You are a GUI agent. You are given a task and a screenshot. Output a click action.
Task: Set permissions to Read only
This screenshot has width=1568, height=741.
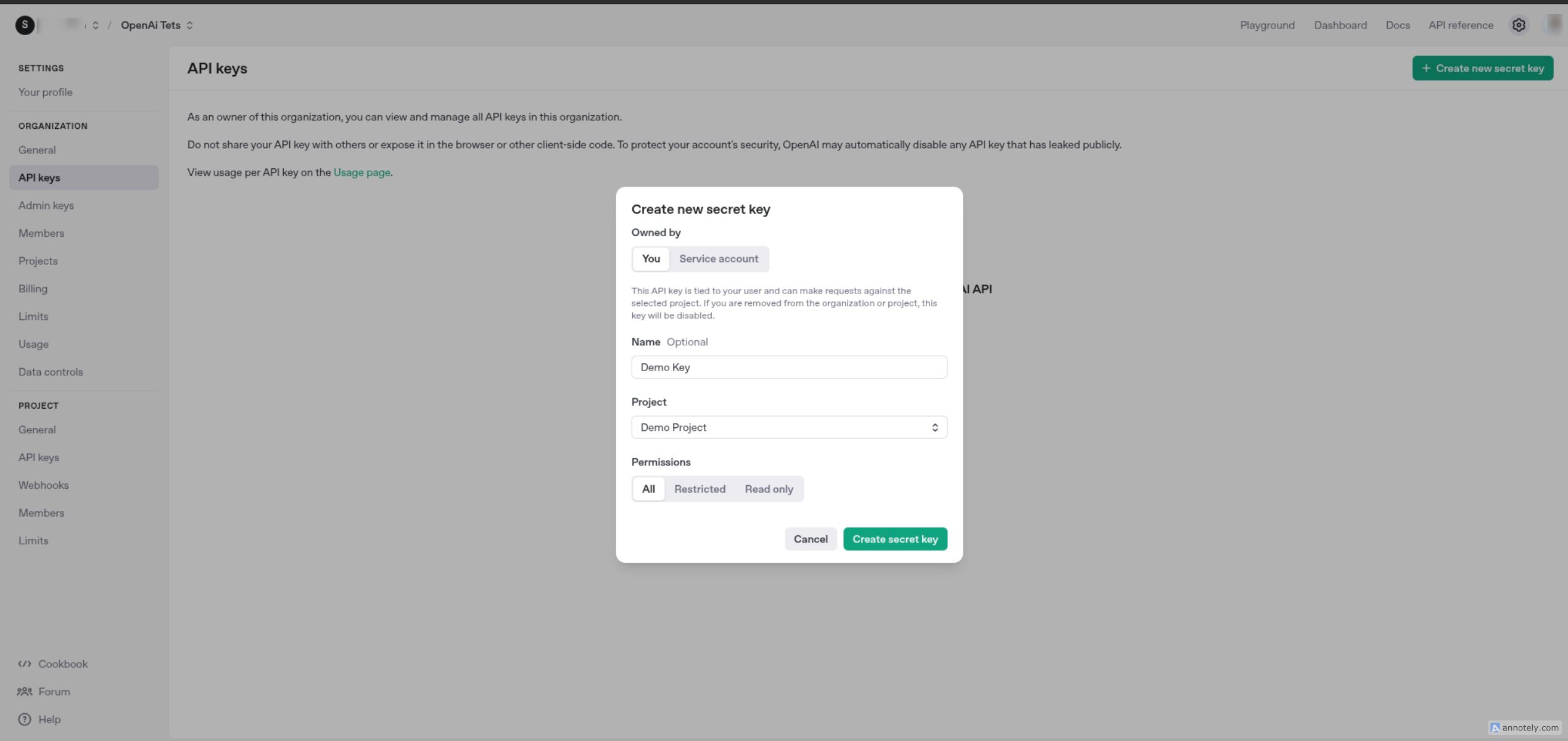coord(769,489)
